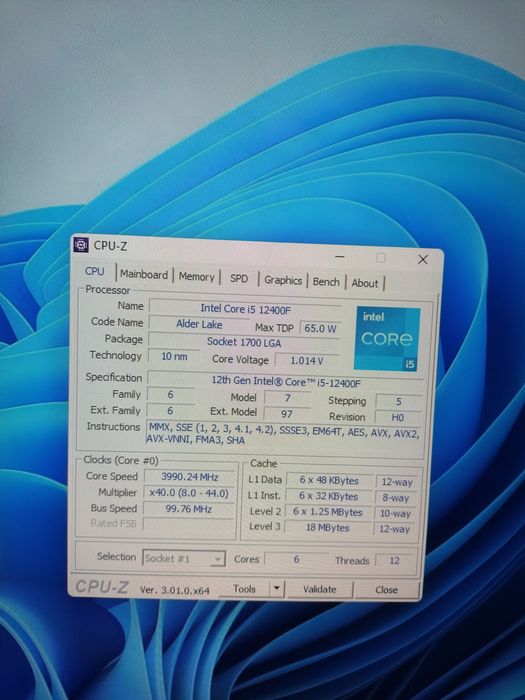Click the Core Speed value 3990.24 MHz
The image size is (525, 700).
[189, 476]
